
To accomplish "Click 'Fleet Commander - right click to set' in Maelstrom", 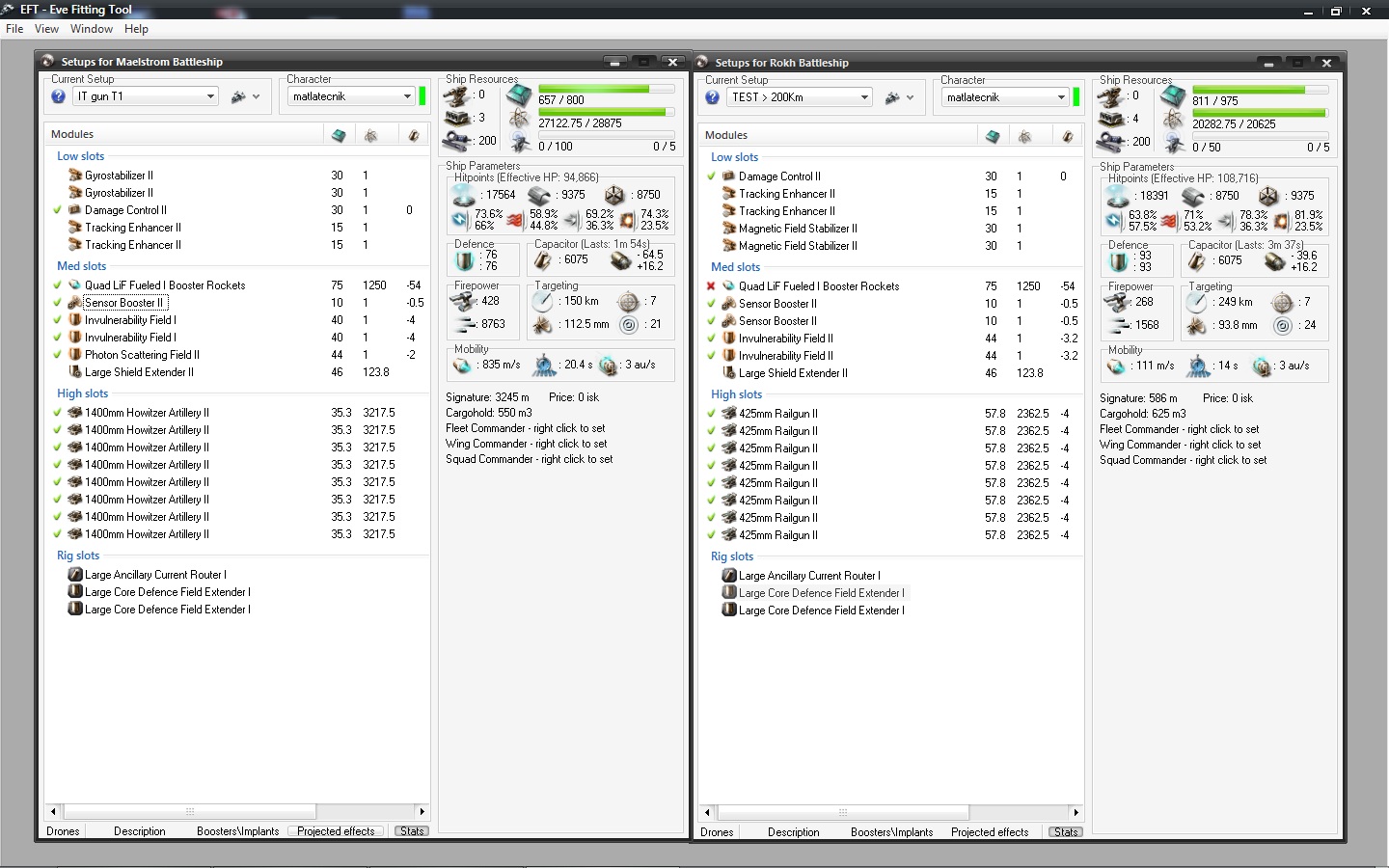I will click(526, 428).
